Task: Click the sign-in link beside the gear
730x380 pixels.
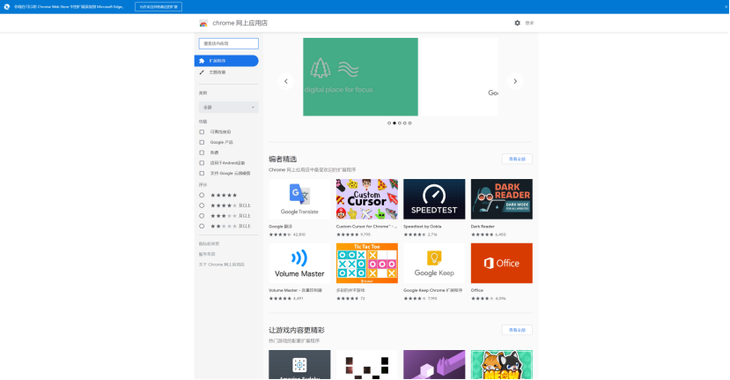Action: pyautogui.click(x=529, y=23)
